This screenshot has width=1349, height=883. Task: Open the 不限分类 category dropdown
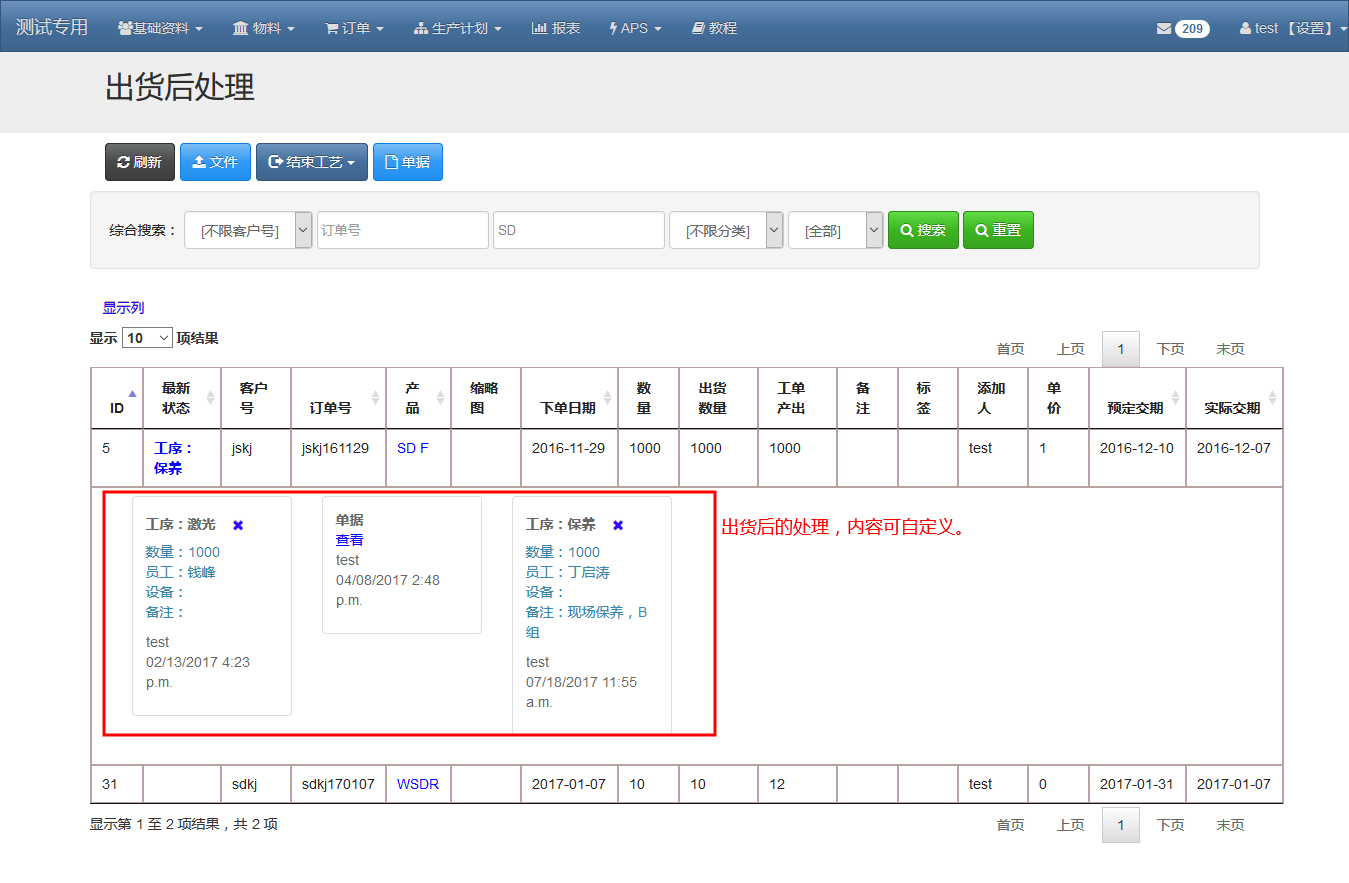click(726, 230)
